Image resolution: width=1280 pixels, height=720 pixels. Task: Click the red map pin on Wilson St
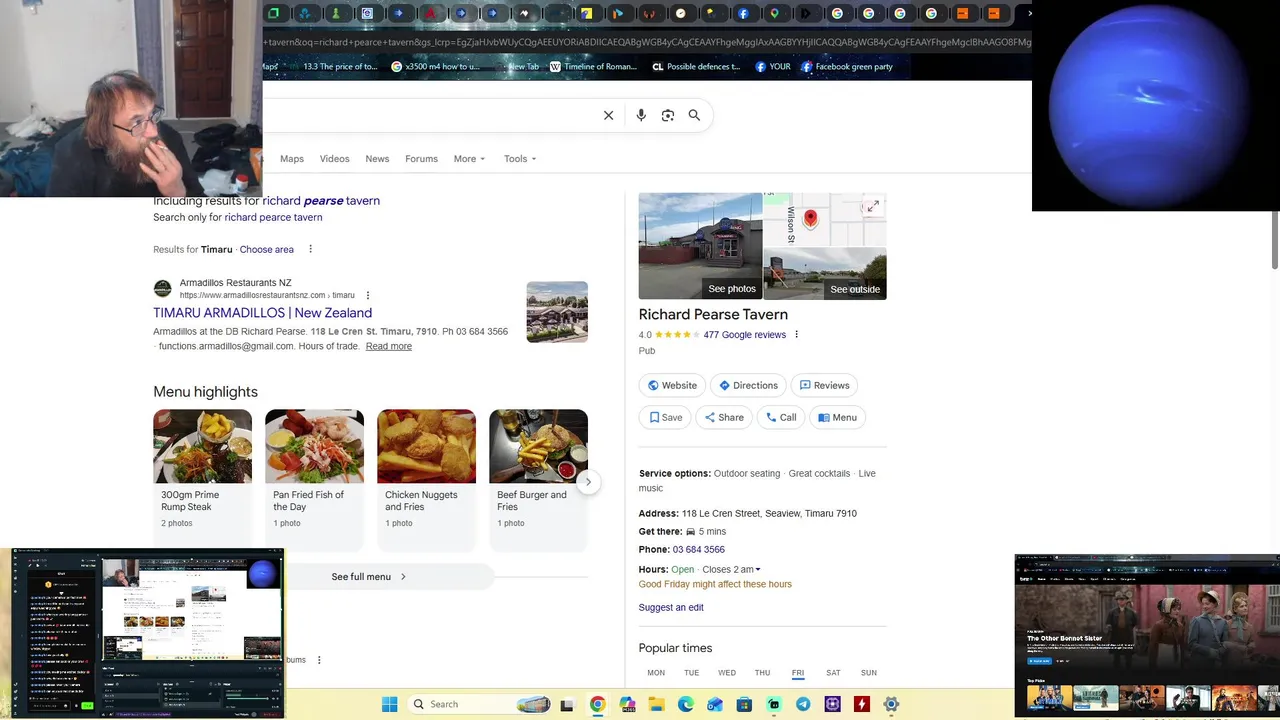tap(811, 217)
